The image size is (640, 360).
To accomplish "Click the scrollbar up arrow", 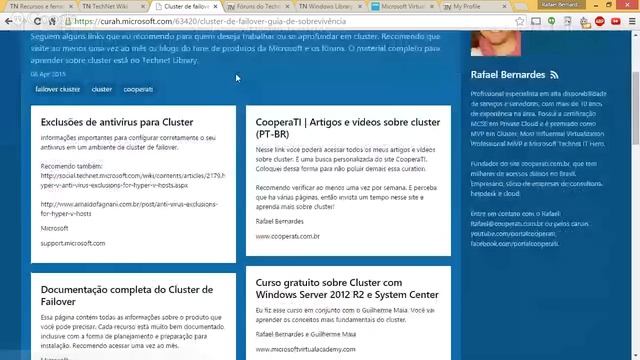I will tap(636, 34).
